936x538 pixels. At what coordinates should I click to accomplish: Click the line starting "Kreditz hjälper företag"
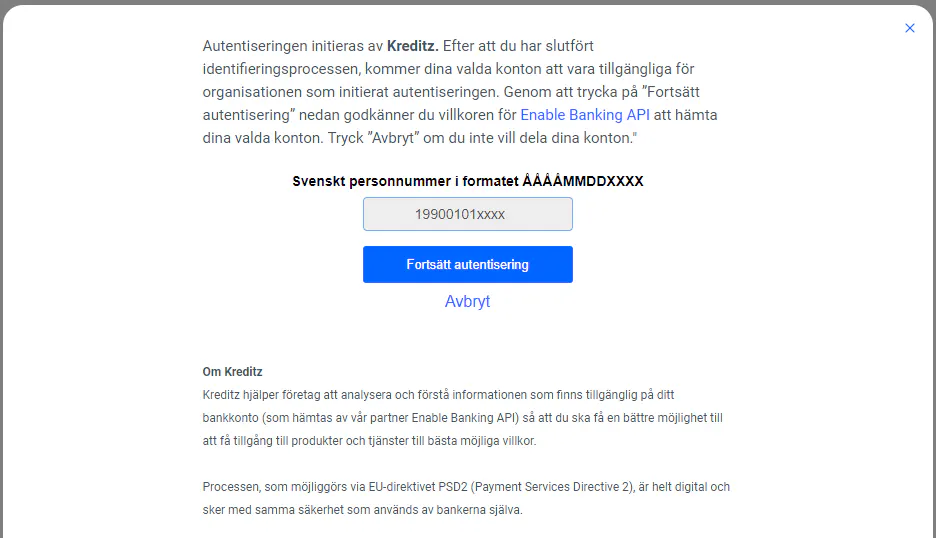[438, 395]
